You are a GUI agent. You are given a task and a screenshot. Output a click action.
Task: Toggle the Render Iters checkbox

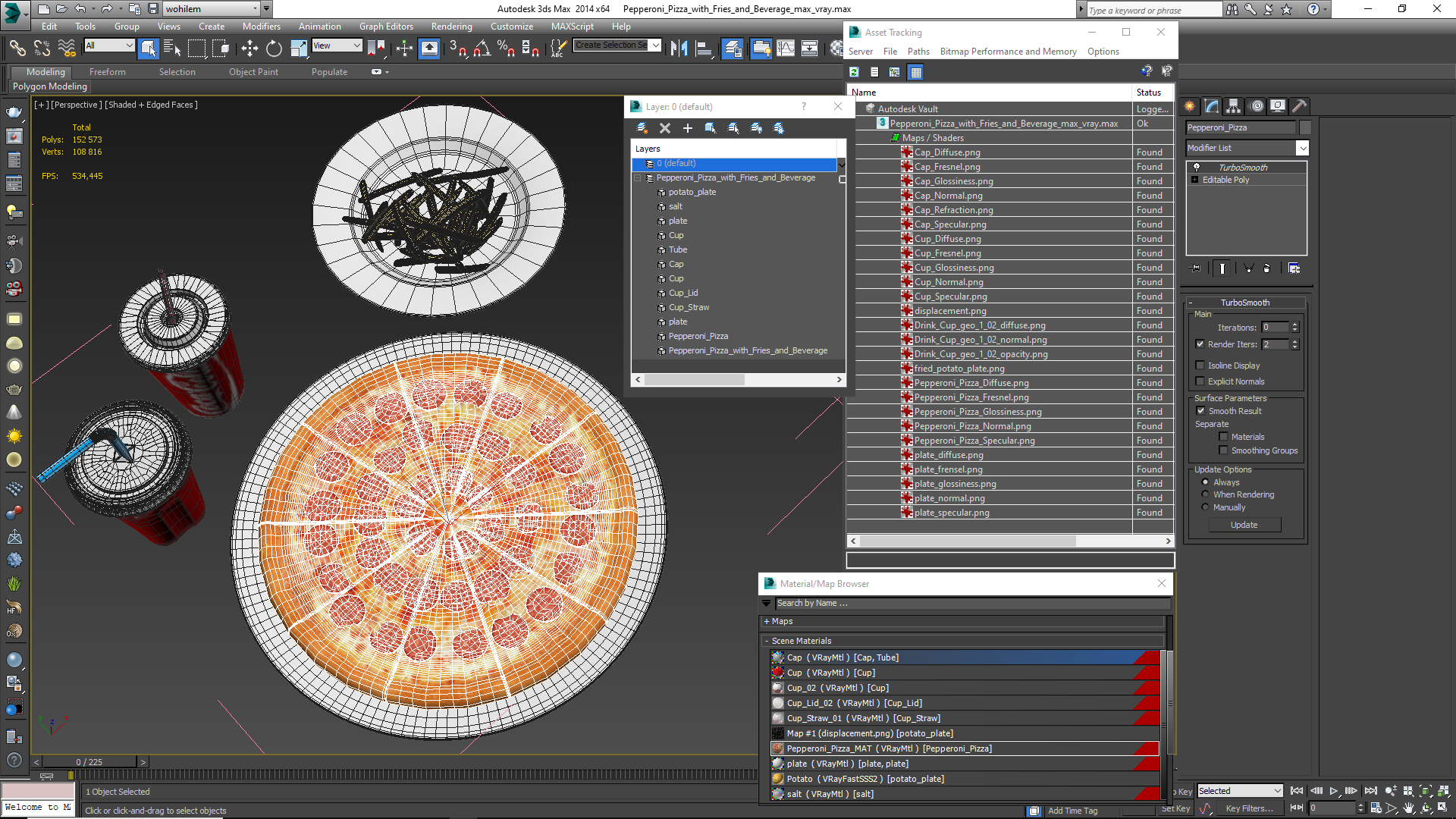pos(1200,344)
